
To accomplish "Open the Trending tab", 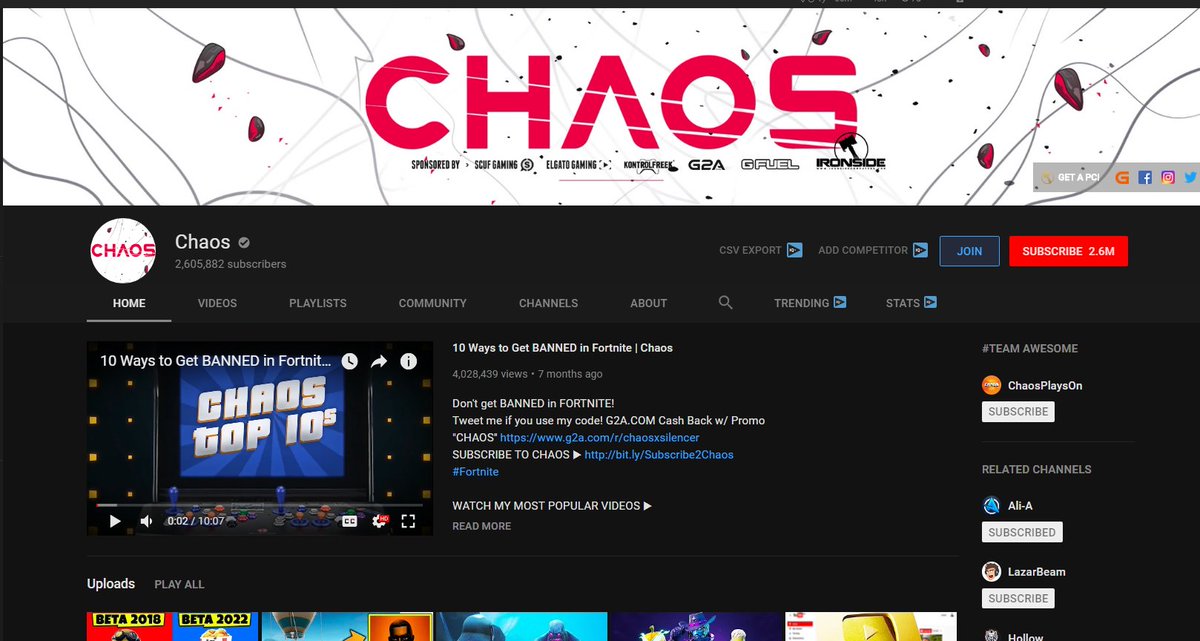I will 801,303.
